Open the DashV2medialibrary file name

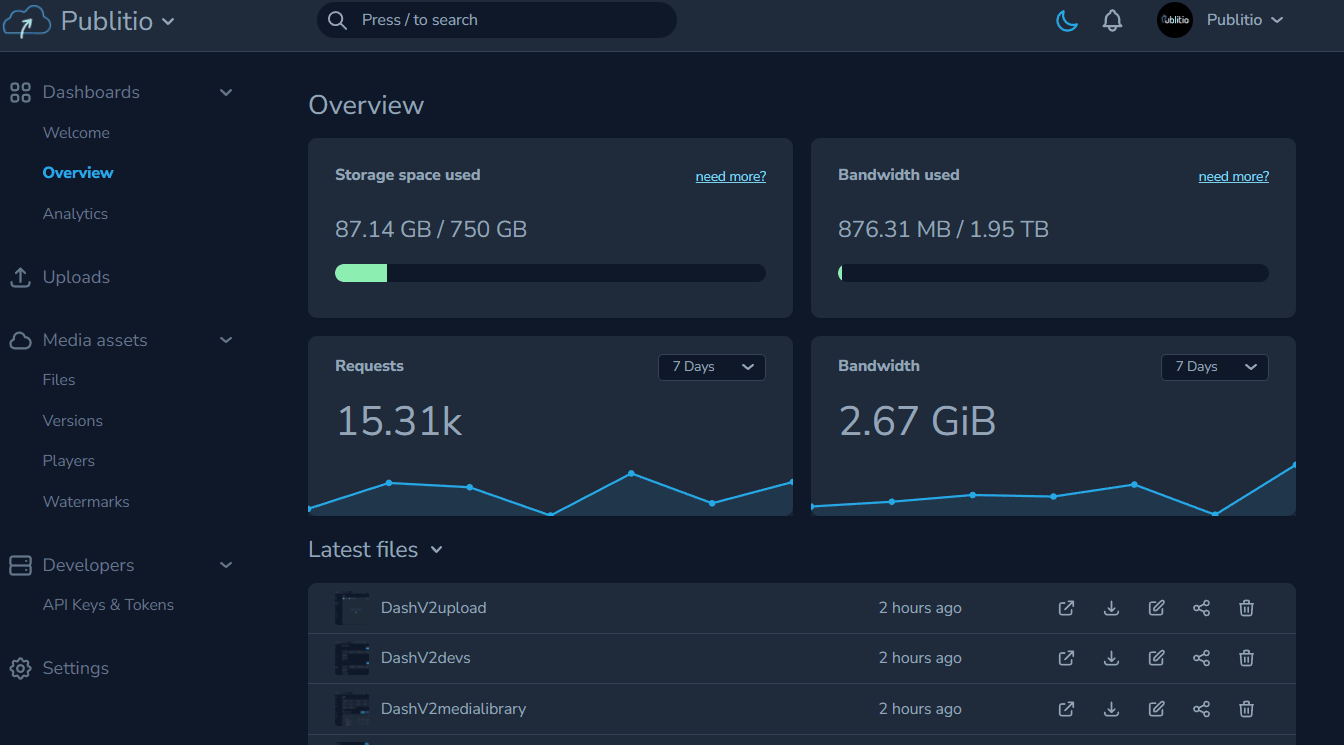click(453, 709)
